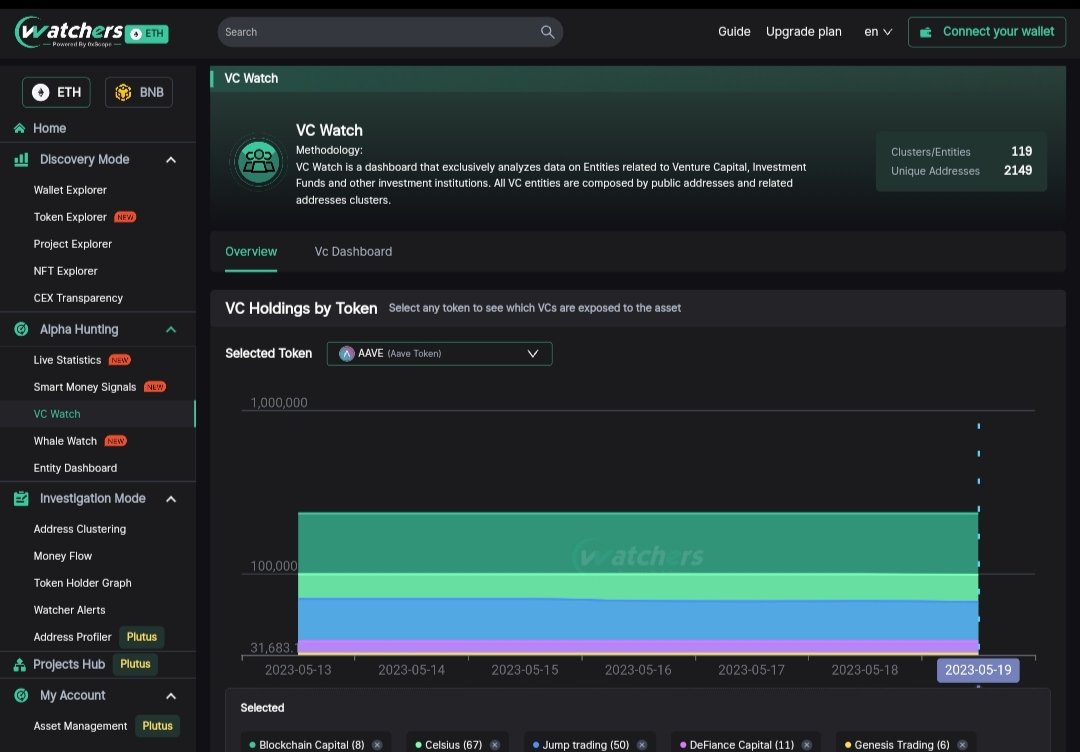Click the ETH badge beside the logo
The height and width of the screenshot is (752, 1080).
coord(147,33)
